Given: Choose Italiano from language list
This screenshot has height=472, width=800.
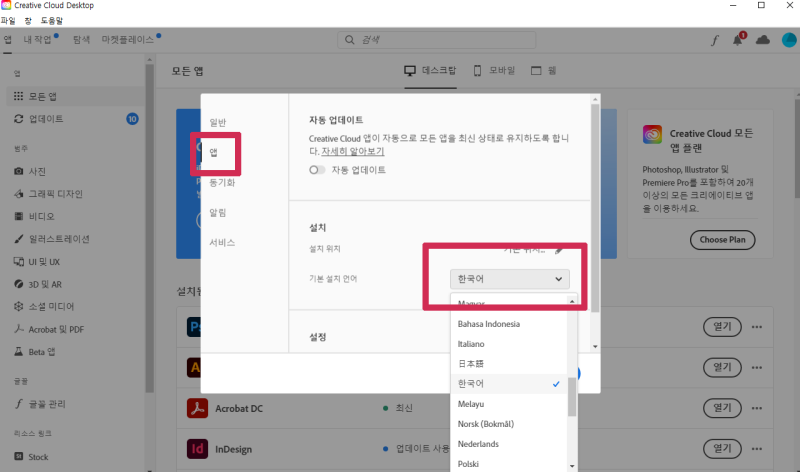Looking at the screenshot, I should click(509, 344).
